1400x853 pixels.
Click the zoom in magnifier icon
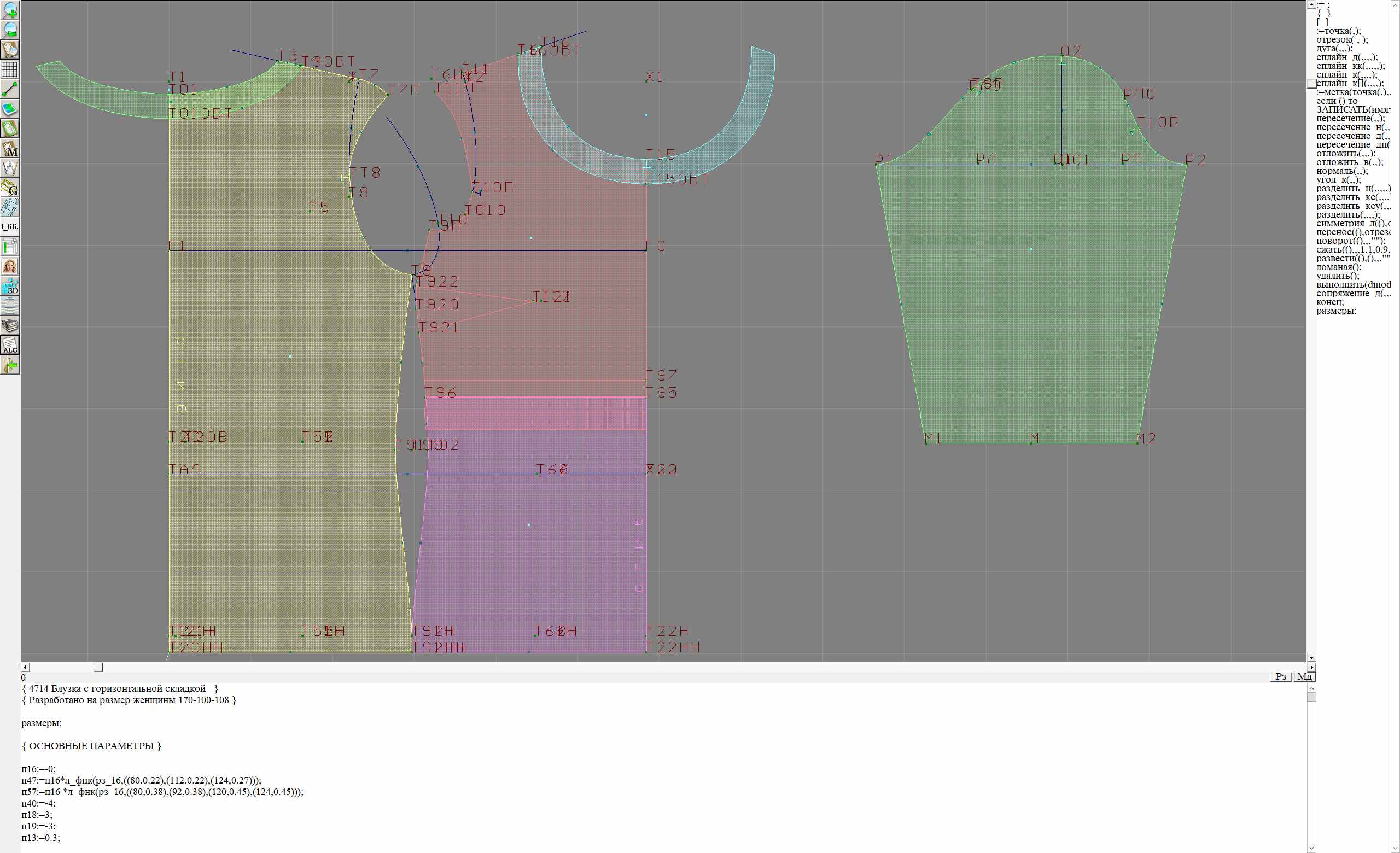[10, 10]
